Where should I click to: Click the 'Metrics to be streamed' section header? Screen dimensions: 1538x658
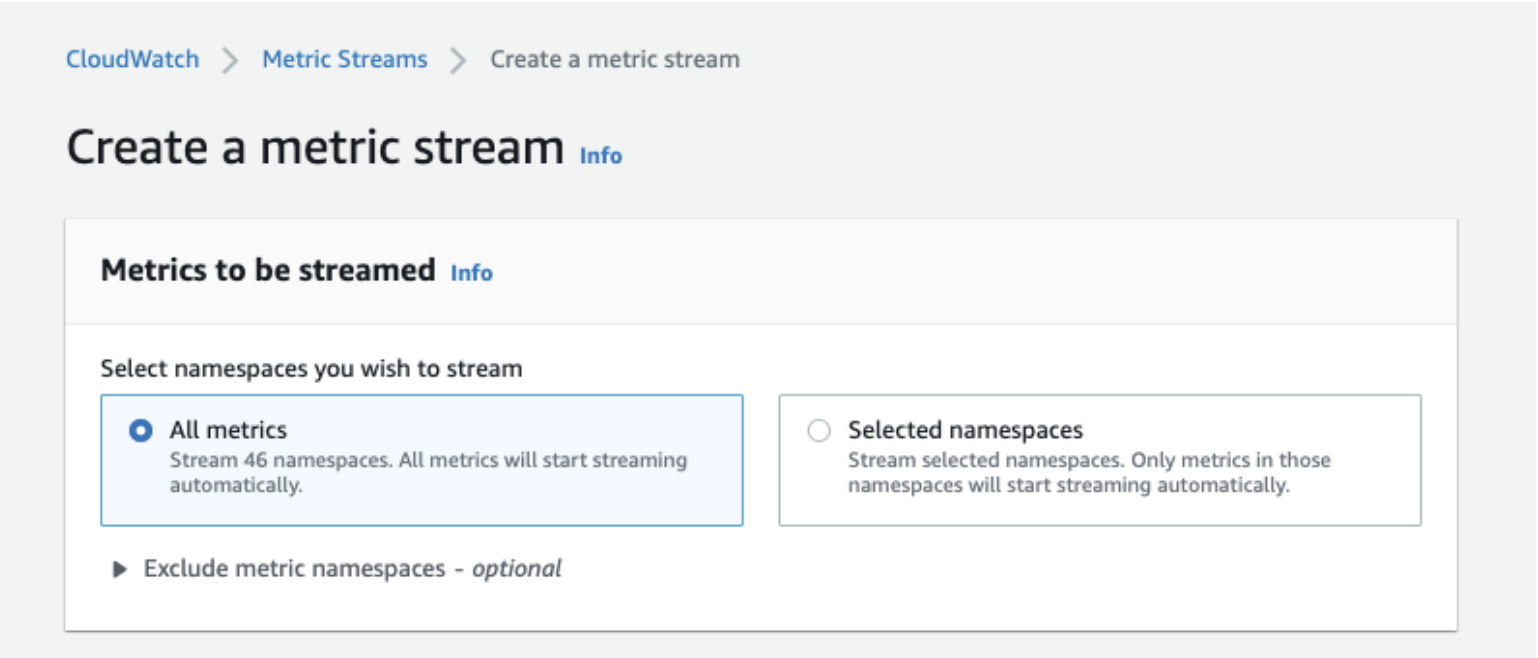(x=268, y=270)
